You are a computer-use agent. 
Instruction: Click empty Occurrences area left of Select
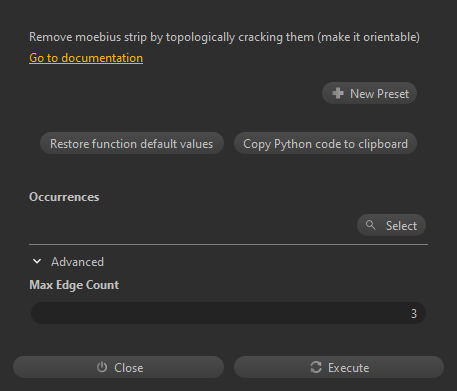[x=193, y=225]
